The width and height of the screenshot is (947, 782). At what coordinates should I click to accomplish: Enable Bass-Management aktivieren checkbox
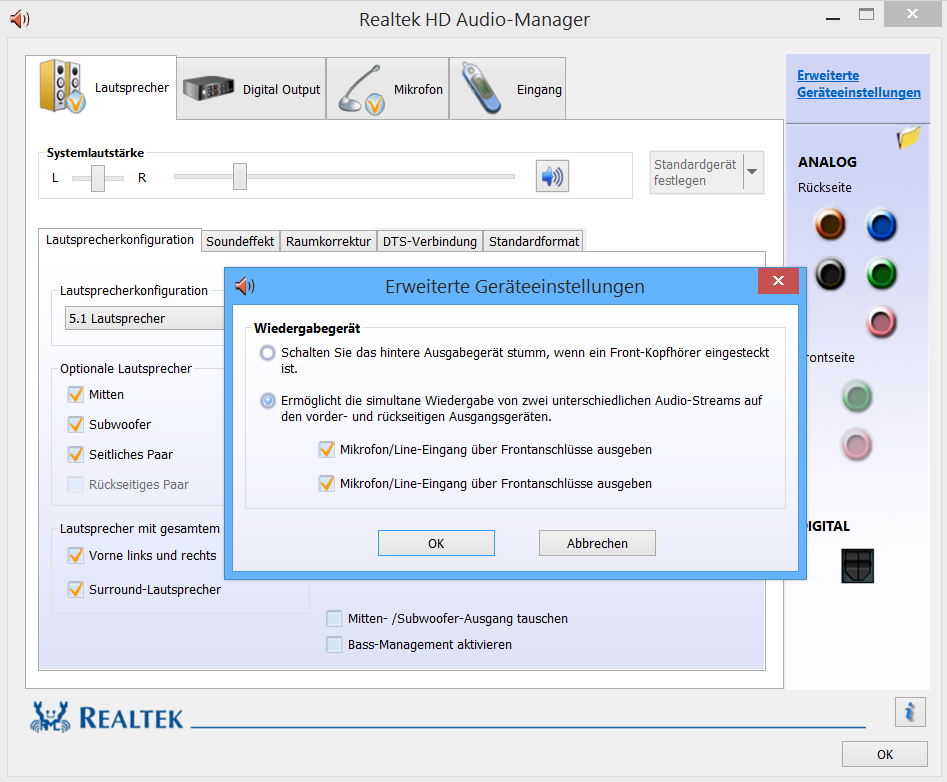coord(334,644)
